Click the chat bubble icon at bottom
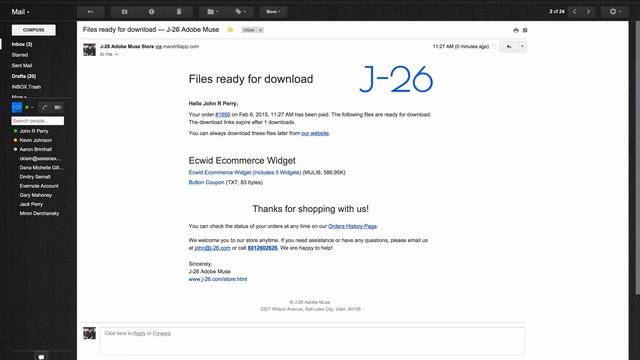 point(41,357)
